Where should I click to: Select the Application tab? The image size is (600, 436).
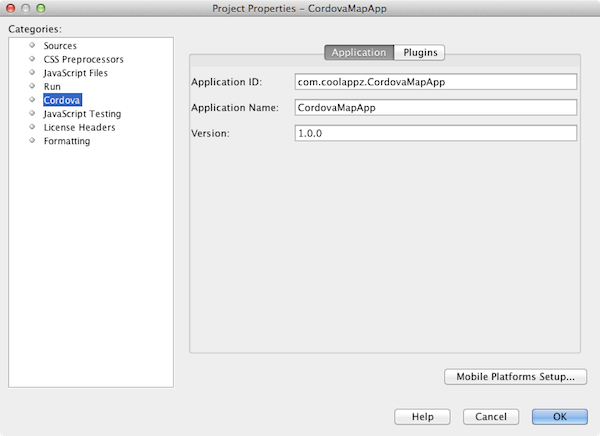[359, 53]
